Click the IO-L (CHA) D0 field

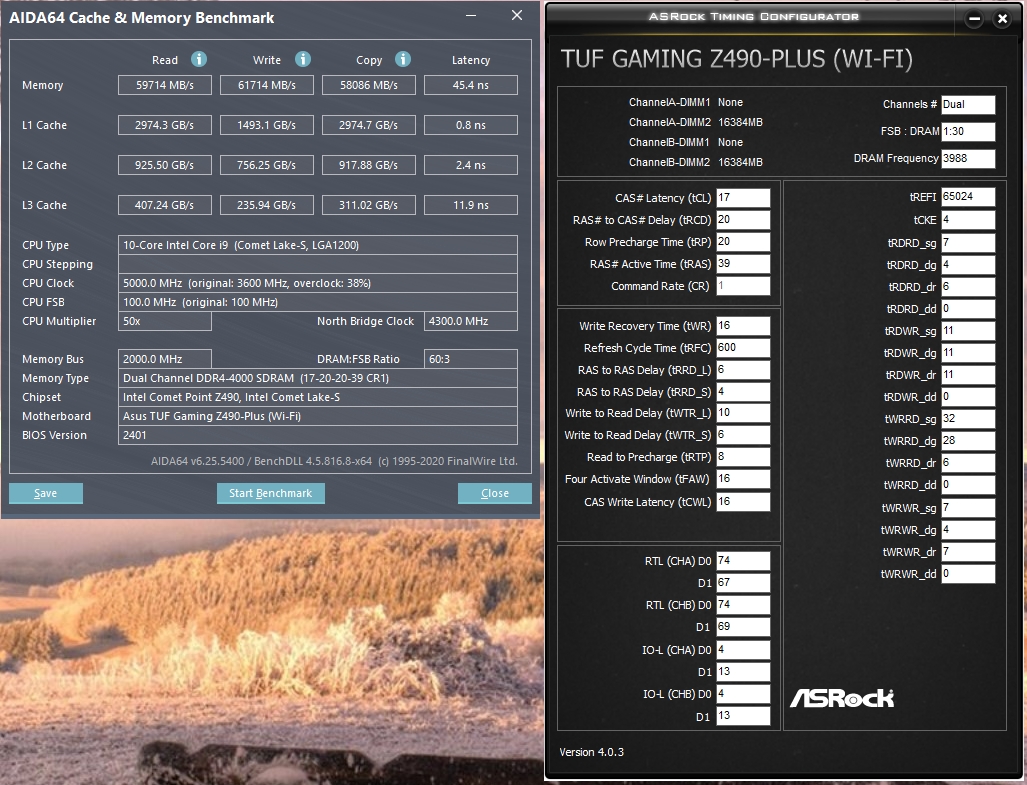point(743,650)
